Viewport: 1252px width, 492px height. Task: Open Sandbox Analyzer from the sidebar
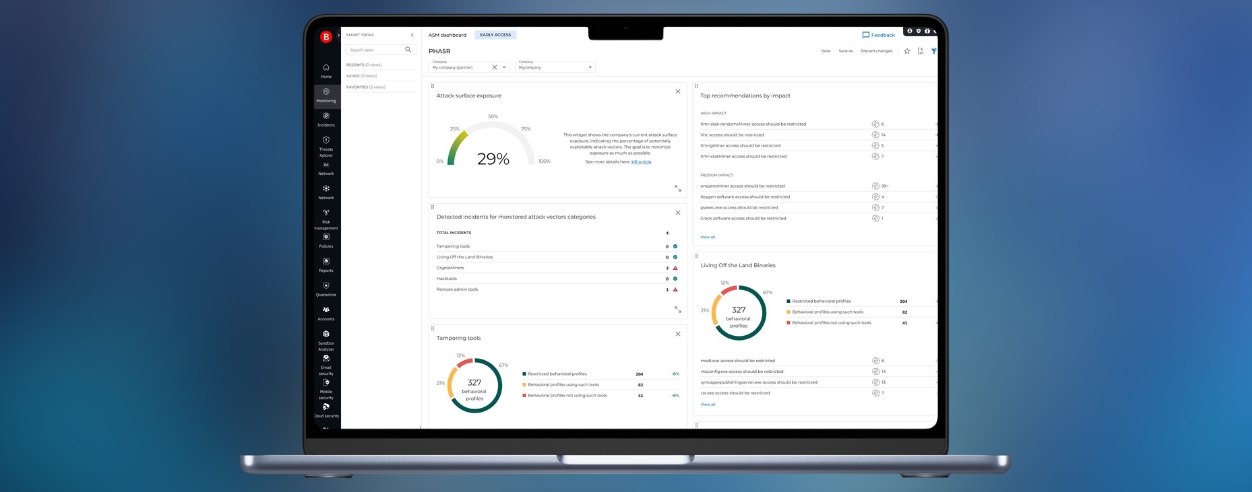[x=326, y=336]
